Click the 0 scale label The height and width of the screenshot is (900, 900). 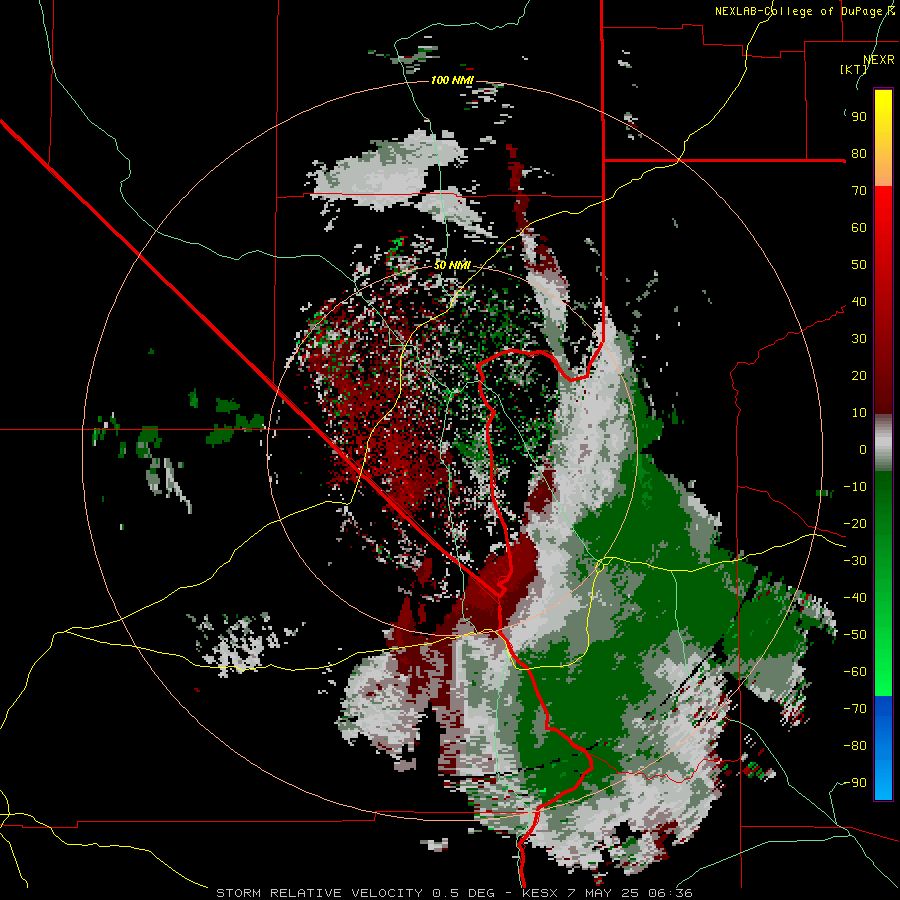[863, 450]
